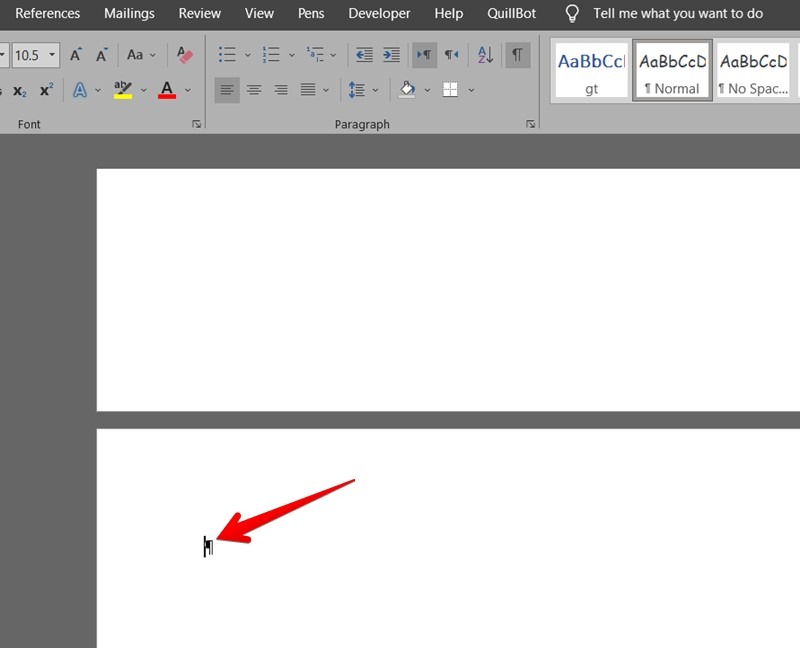Click the Increase Indent icon

[390, 55]
